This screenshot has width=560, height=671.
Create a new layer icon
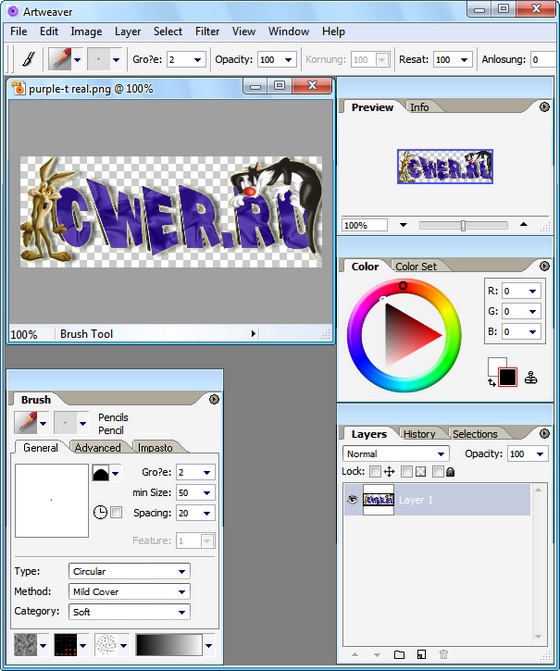click(x=421, y=654)
